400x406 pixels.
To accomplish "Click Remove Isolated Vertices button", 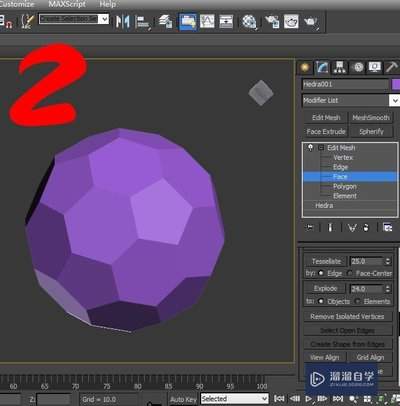I will pos(347,316).
